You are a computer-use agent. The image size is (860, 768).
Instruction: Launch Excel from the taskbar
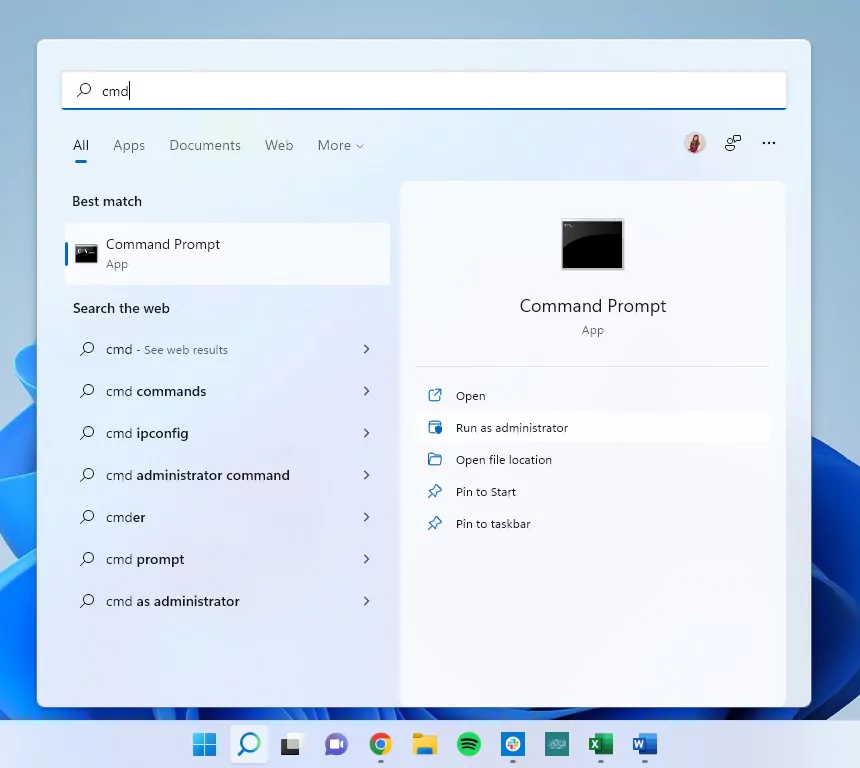[601, 744]
